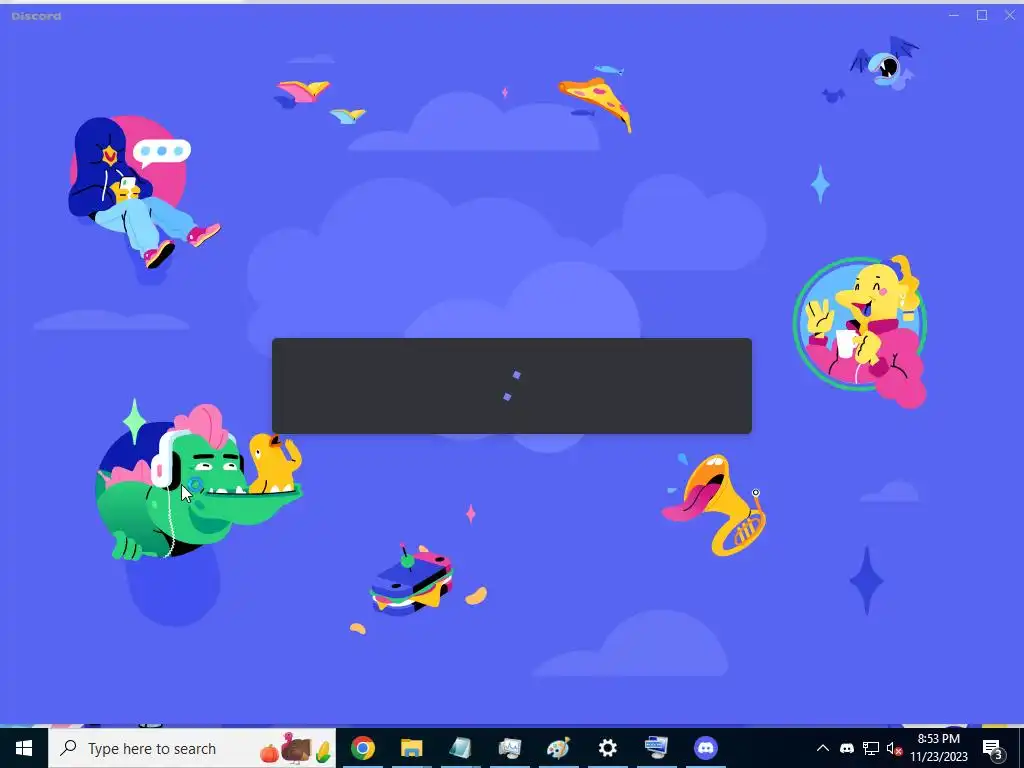The image size is (1024, 768).
Task: Open the Windows Start menu
Action: [24, 748]
